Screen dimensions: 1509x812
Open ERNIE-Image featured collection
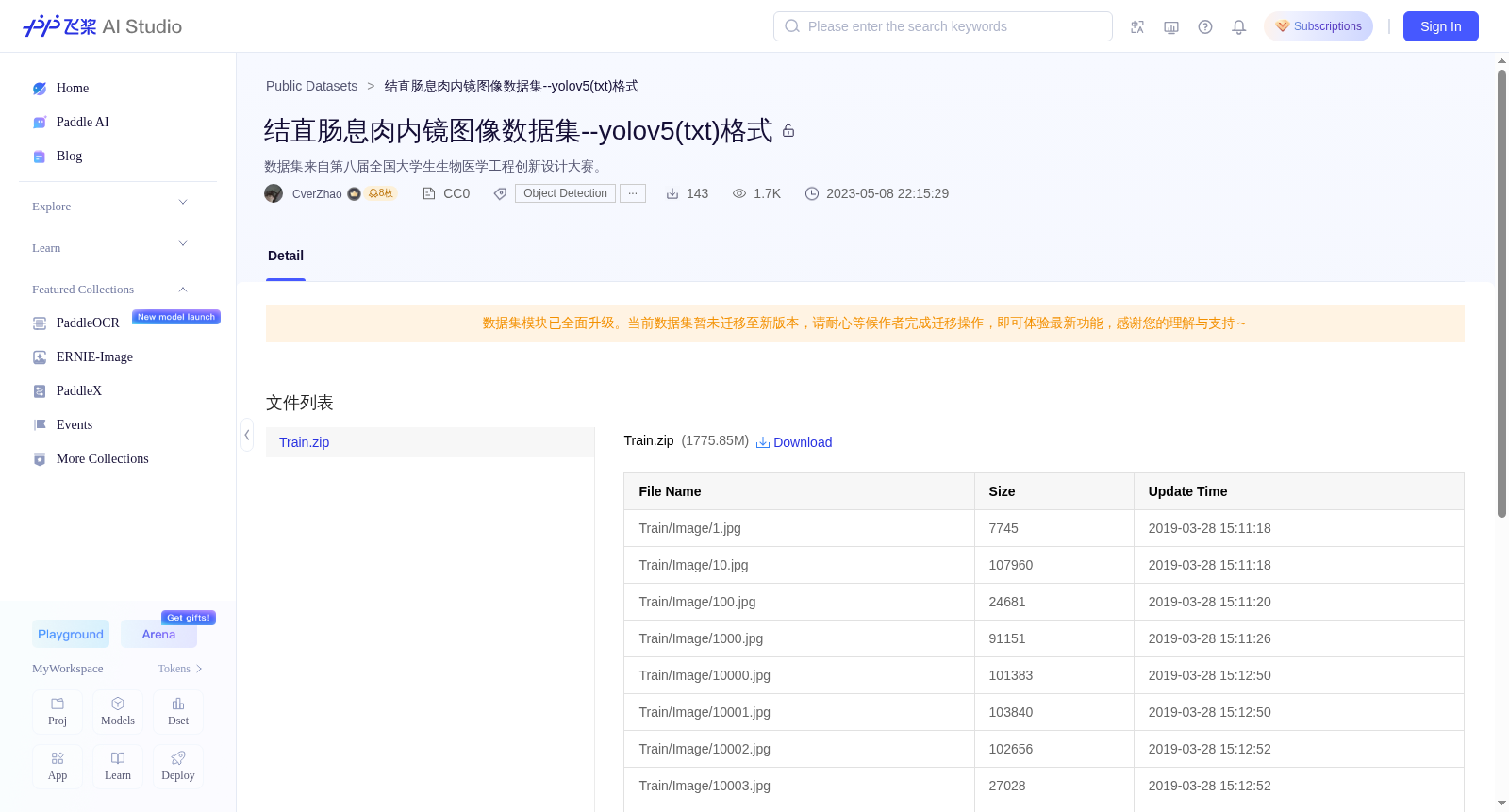coord(94,357)
